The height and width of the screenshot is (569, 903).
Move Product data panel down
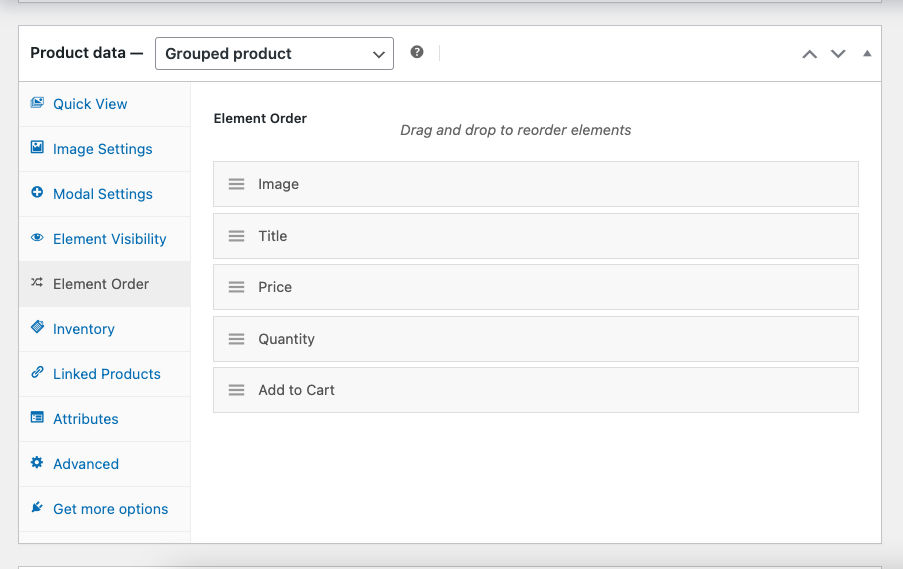pos(838,54)
